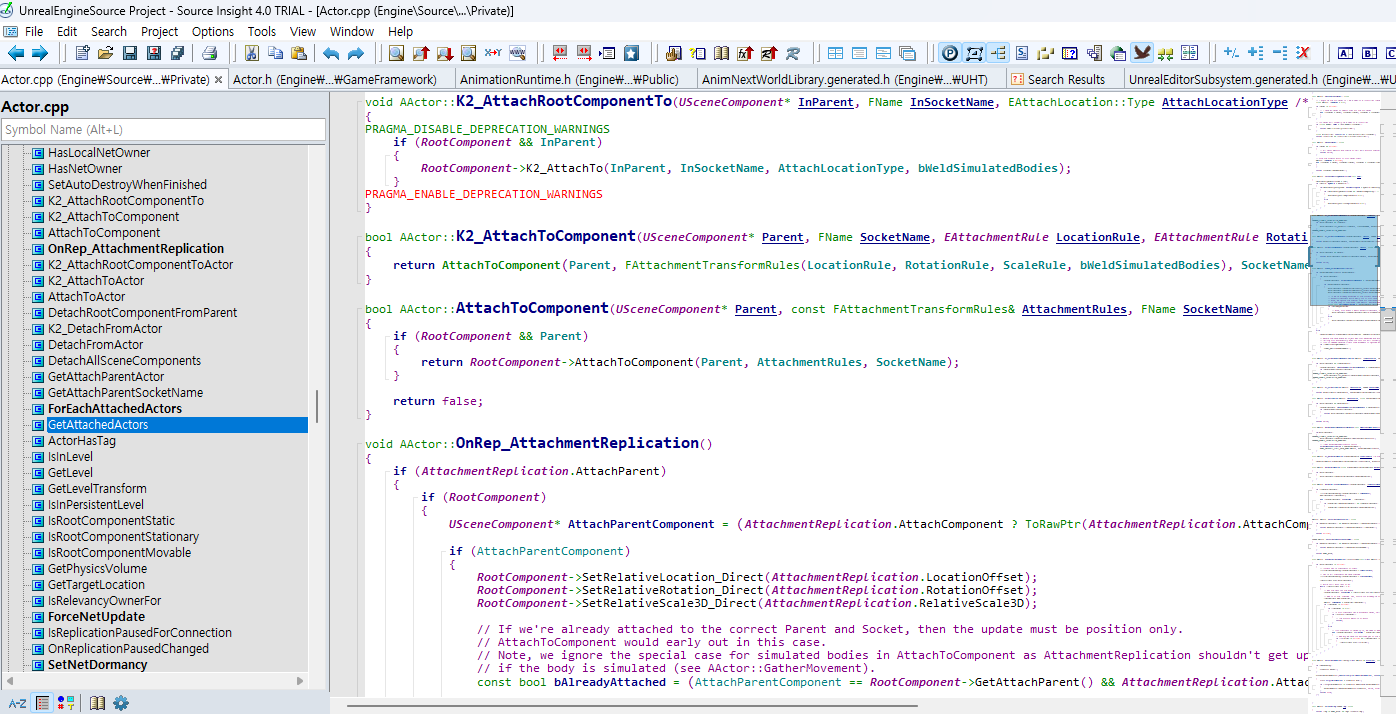Undo the last edit in toolbar
1396x714 pixels.
[331, 53]
